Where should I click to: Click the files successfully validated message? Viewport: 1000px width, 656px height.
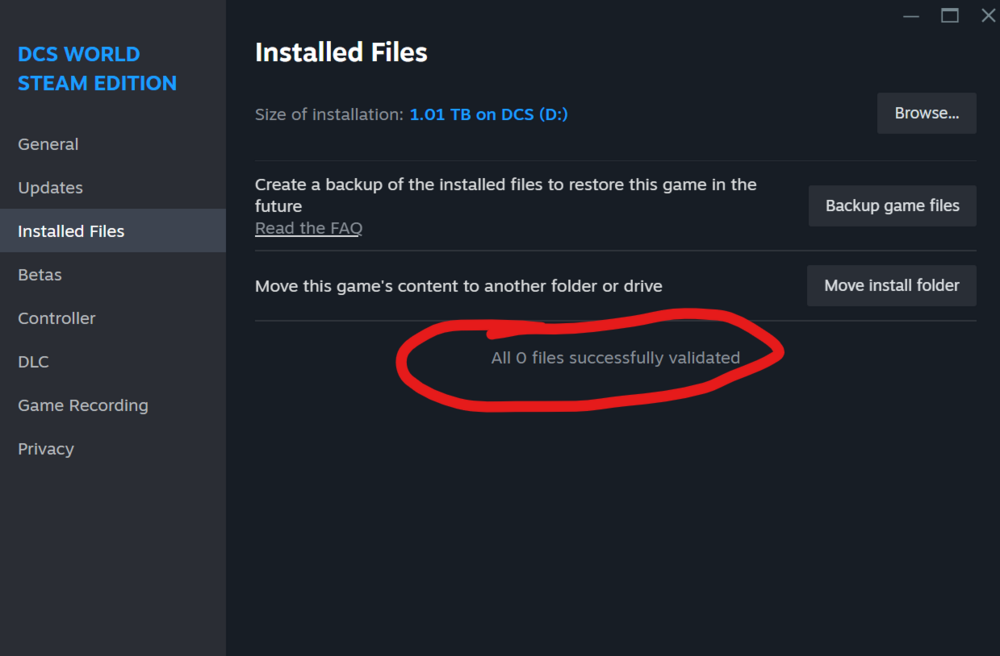point(615,358)
